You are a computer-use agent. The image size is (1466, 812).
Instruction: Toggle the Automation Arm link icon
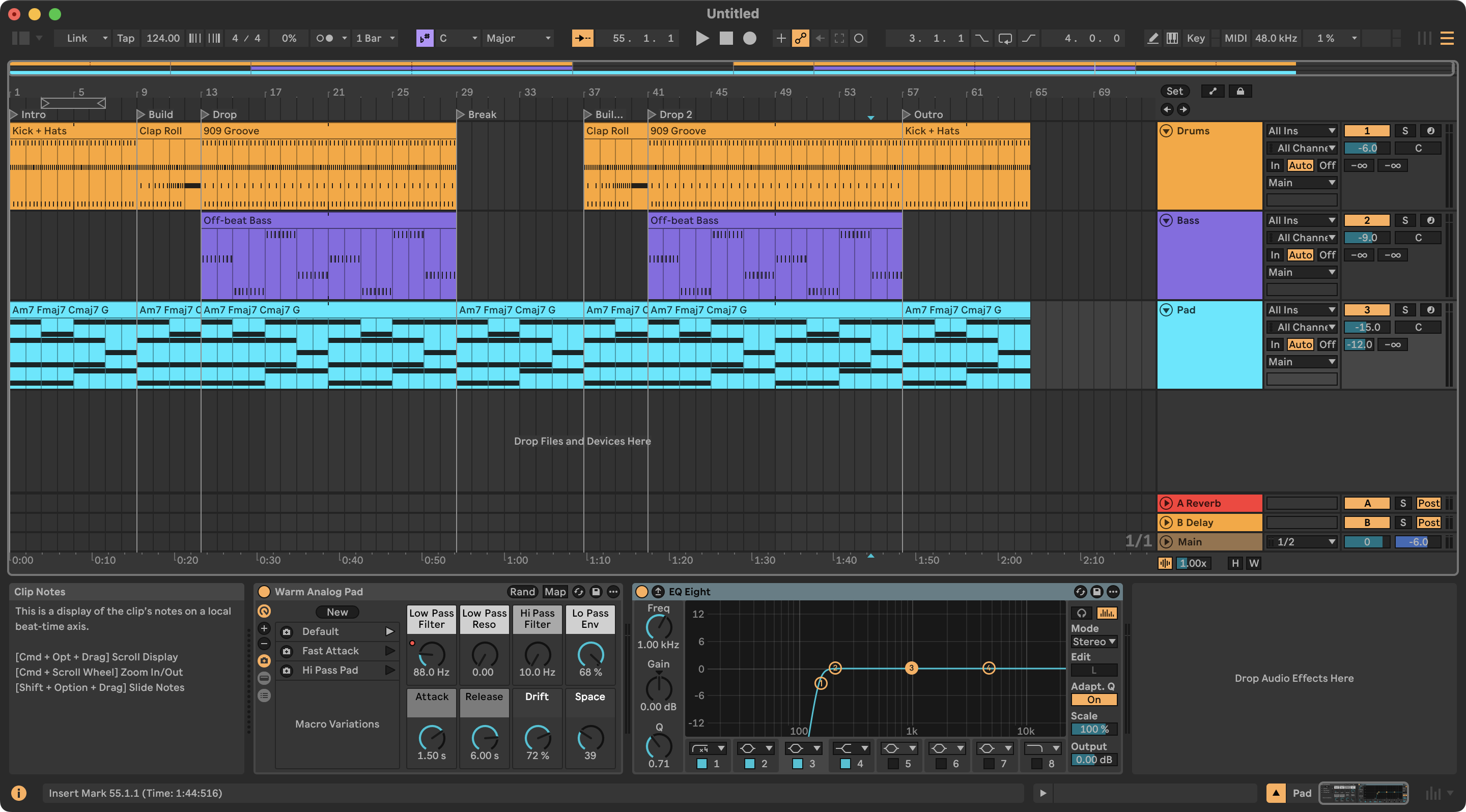800,38
